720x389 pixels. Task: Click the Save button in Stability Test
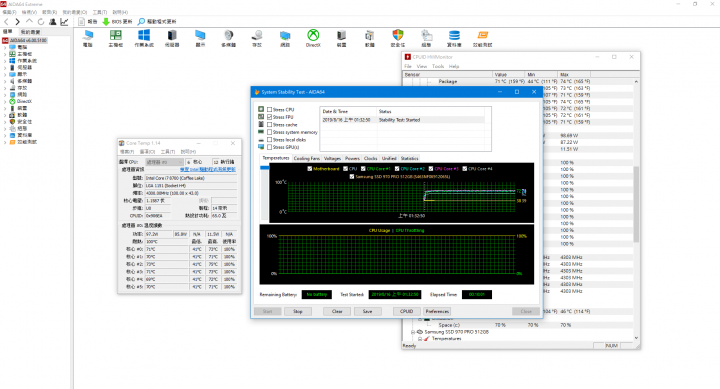[x=367, y=311]
